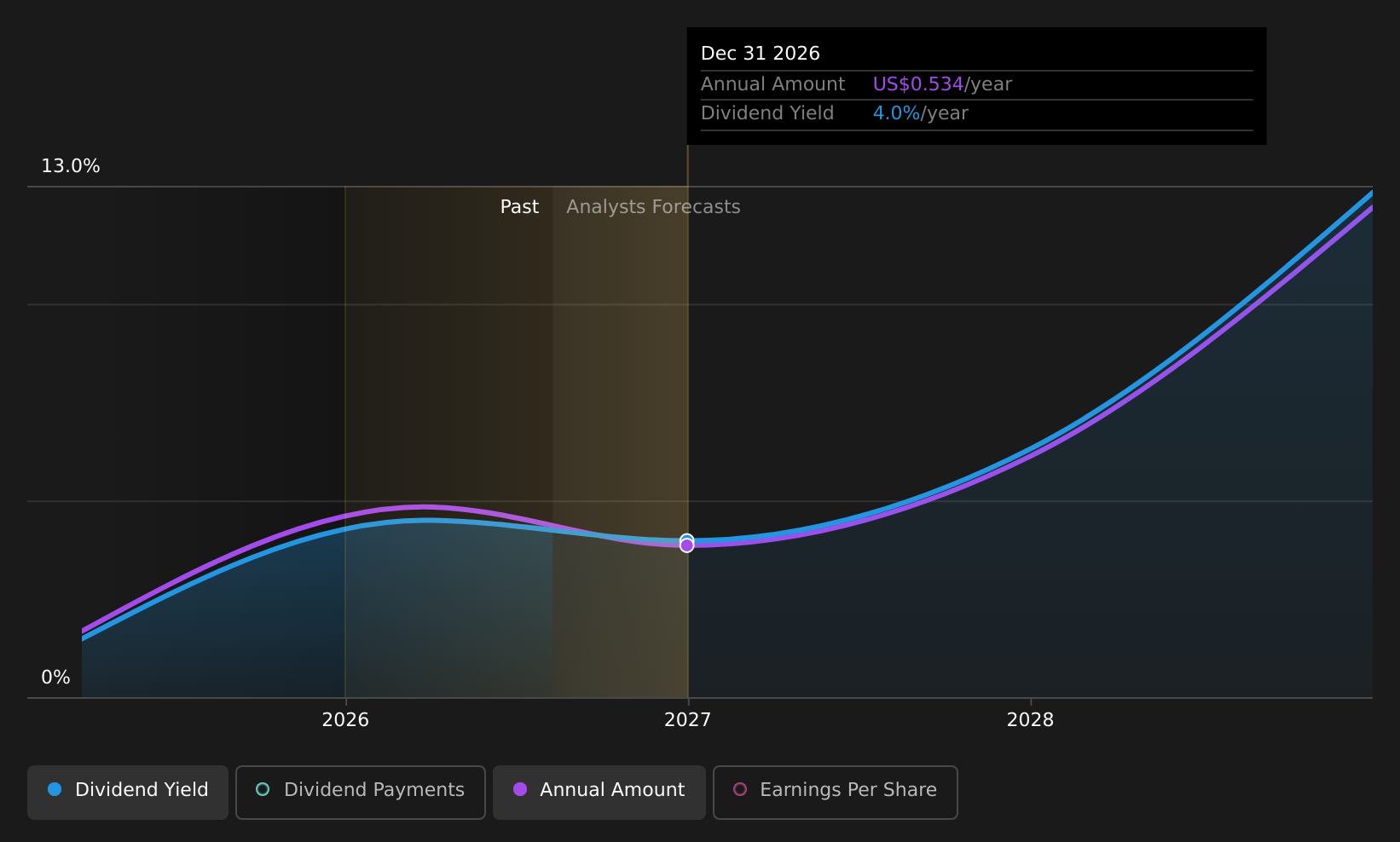Toggle the Earnings Per Share series
Viewport: 1400px width, 842px height.
coord(836,793)
